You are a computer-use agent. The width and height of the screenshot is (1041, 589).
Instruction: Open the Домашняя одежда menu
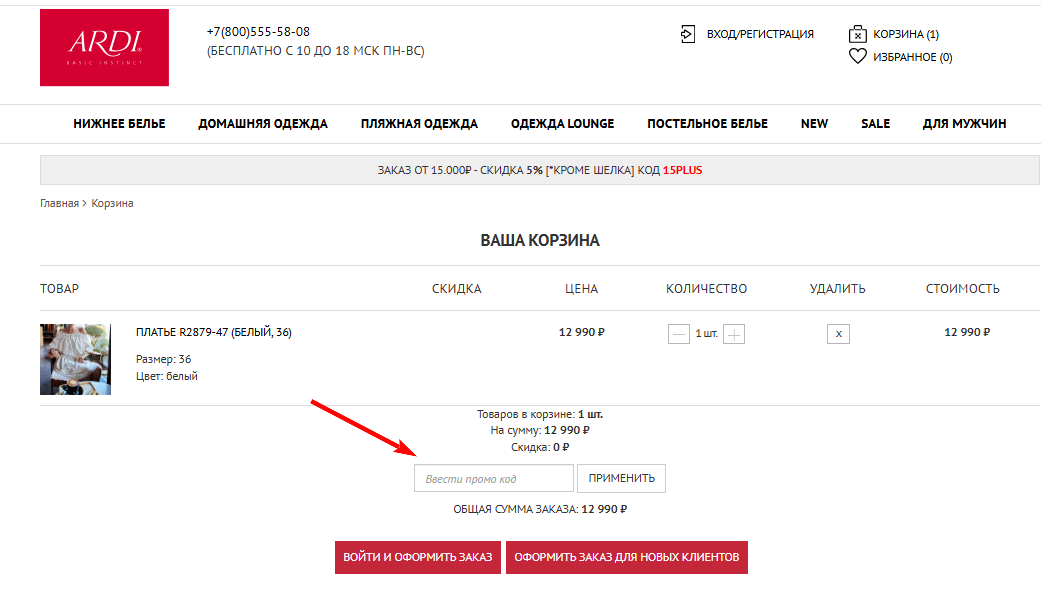[263, 124]
